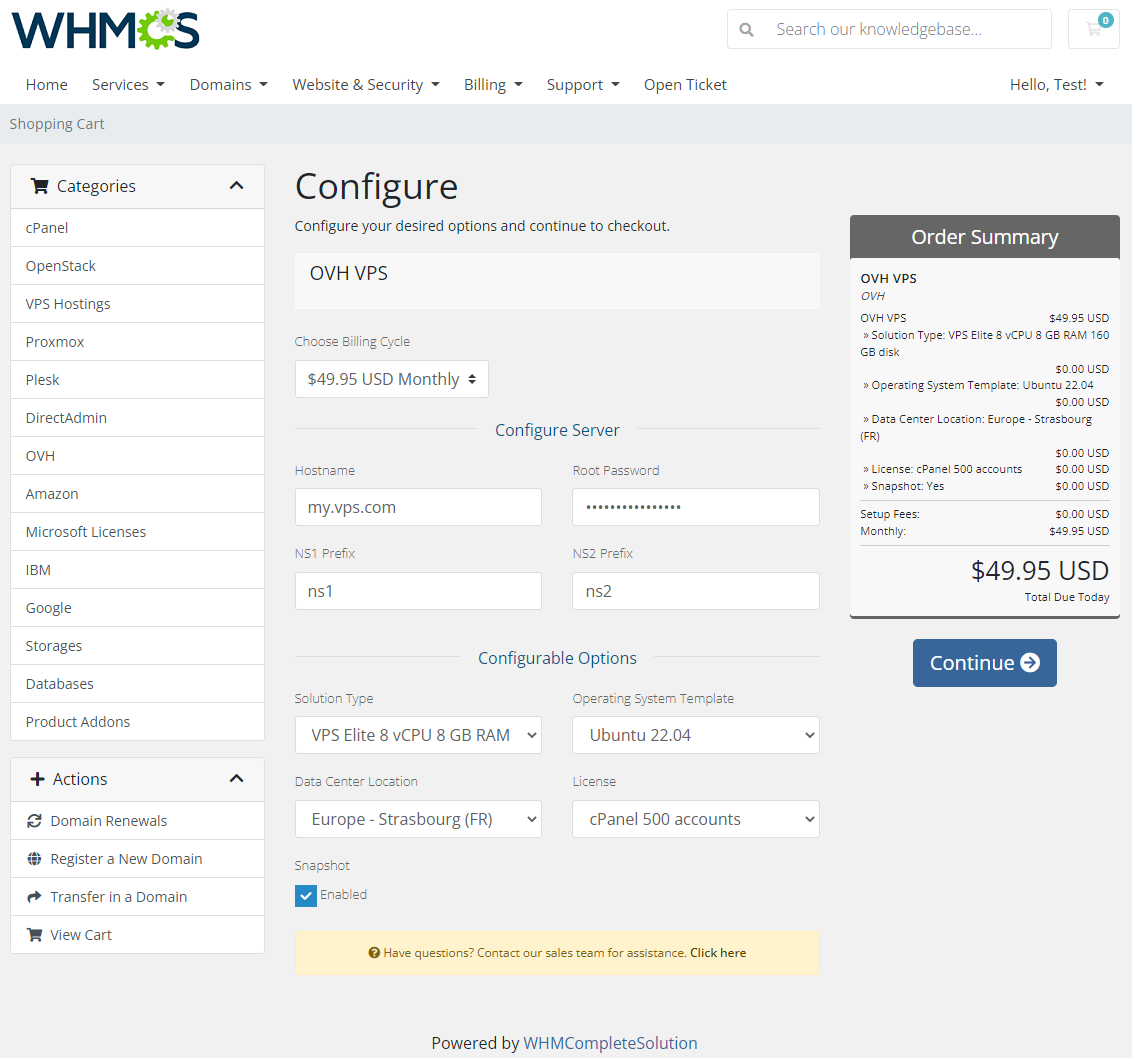Click the cart icon on the Categories panel header
This screenshot has width=1132, height=1058.
point(39,186)
